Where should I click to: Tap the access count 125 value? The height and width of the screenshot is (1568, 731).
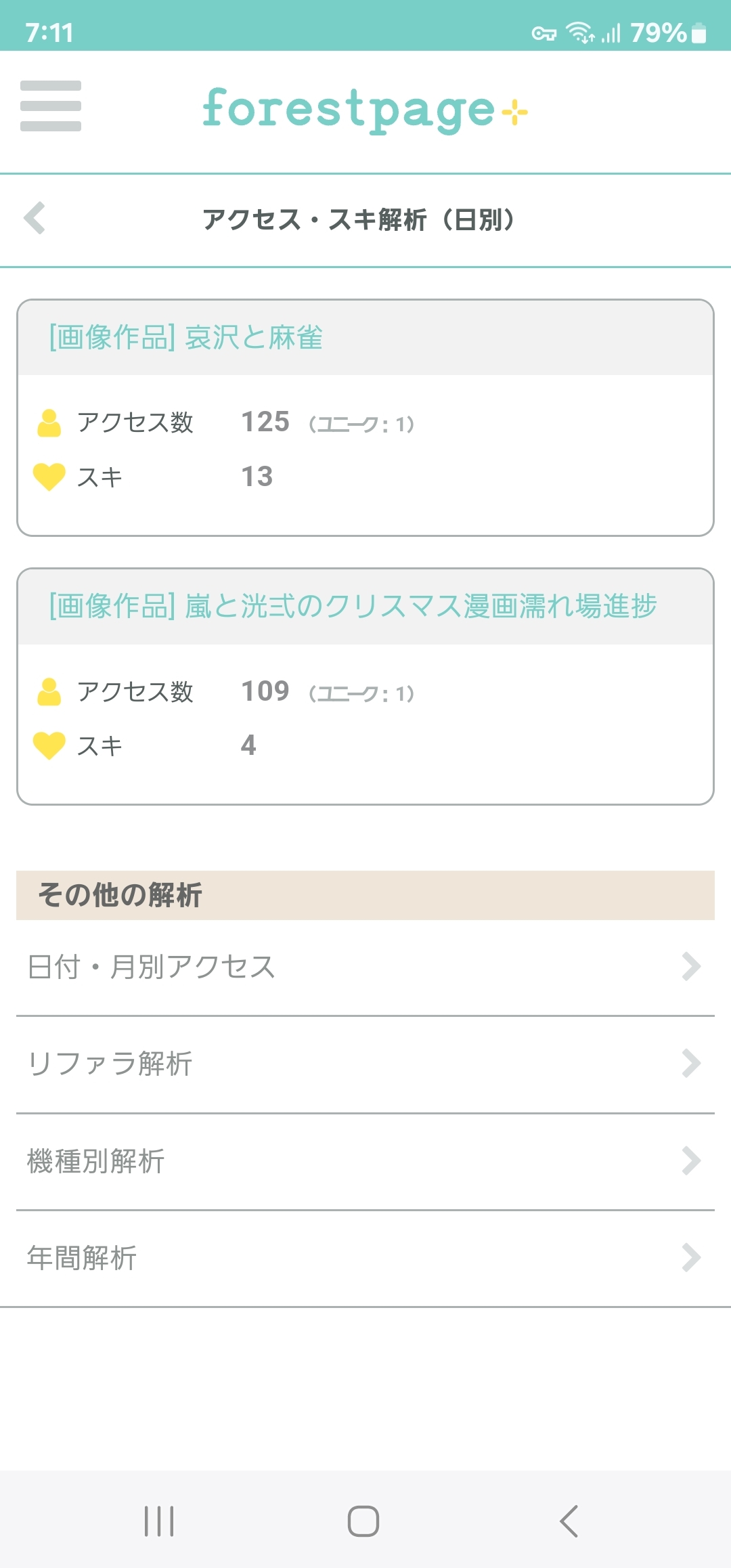click(x=265, y=422)
